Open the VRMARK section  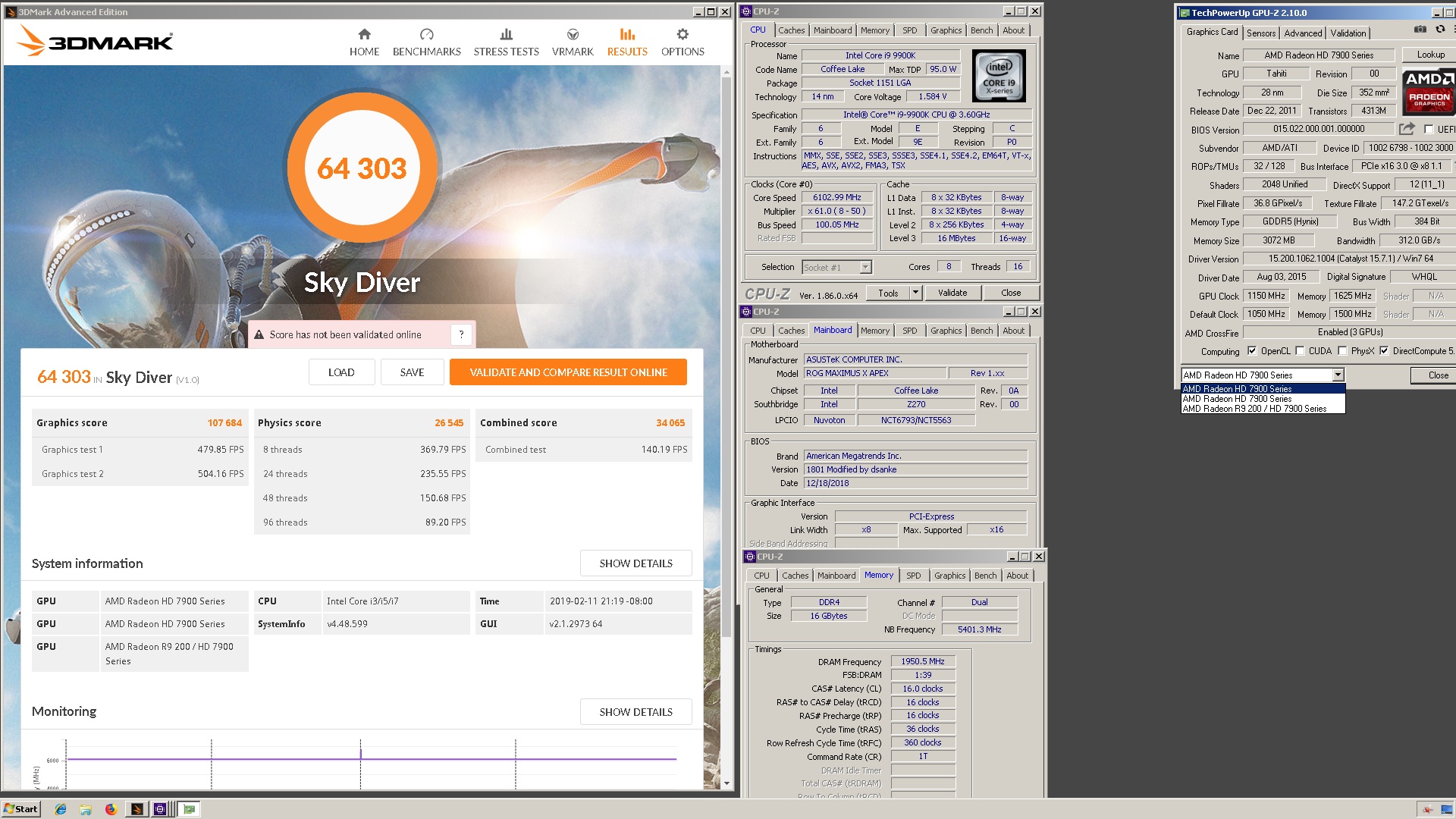pos(573,42)
